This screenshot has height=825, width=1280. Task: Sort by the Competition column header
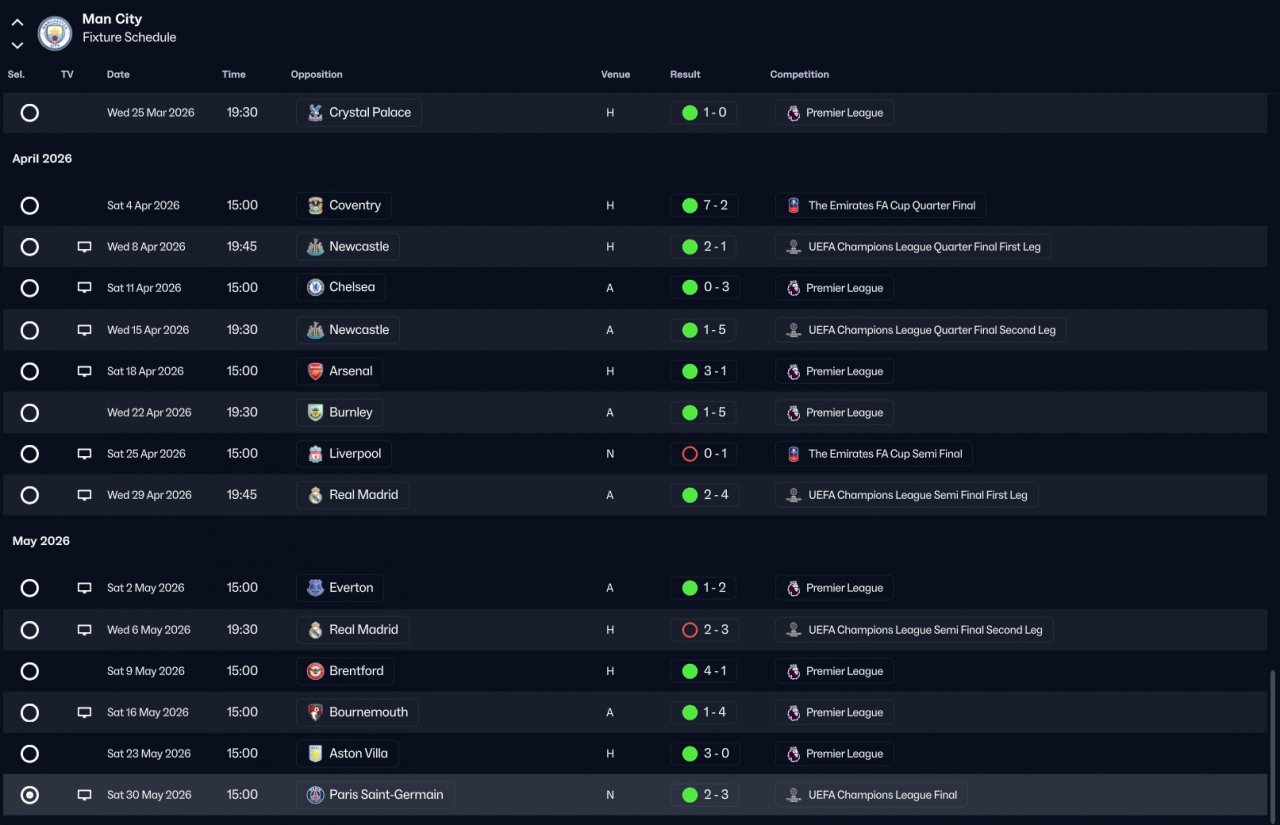799,74
